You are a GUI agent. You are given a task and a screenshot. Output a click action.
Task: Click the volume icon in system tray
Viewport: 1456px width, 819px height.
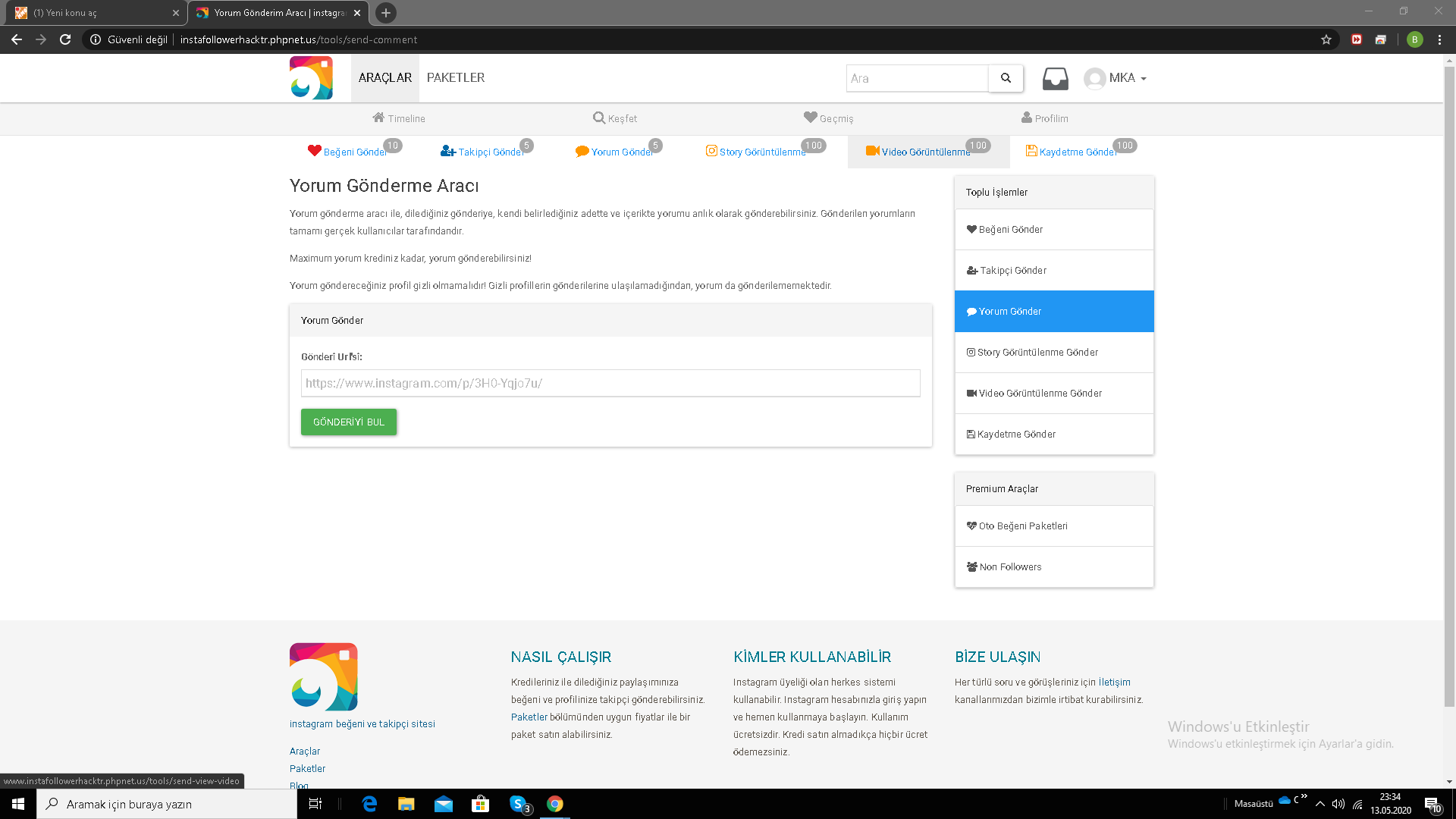(x=1338, y=804)
